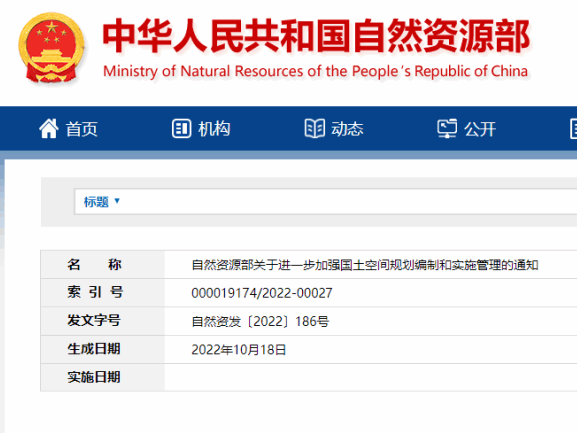Screen dimensions: 577x433
Task: Click the 中华人民共和国自然资源部 title banner
Action: pyautogui.click(x=316, y=36)
